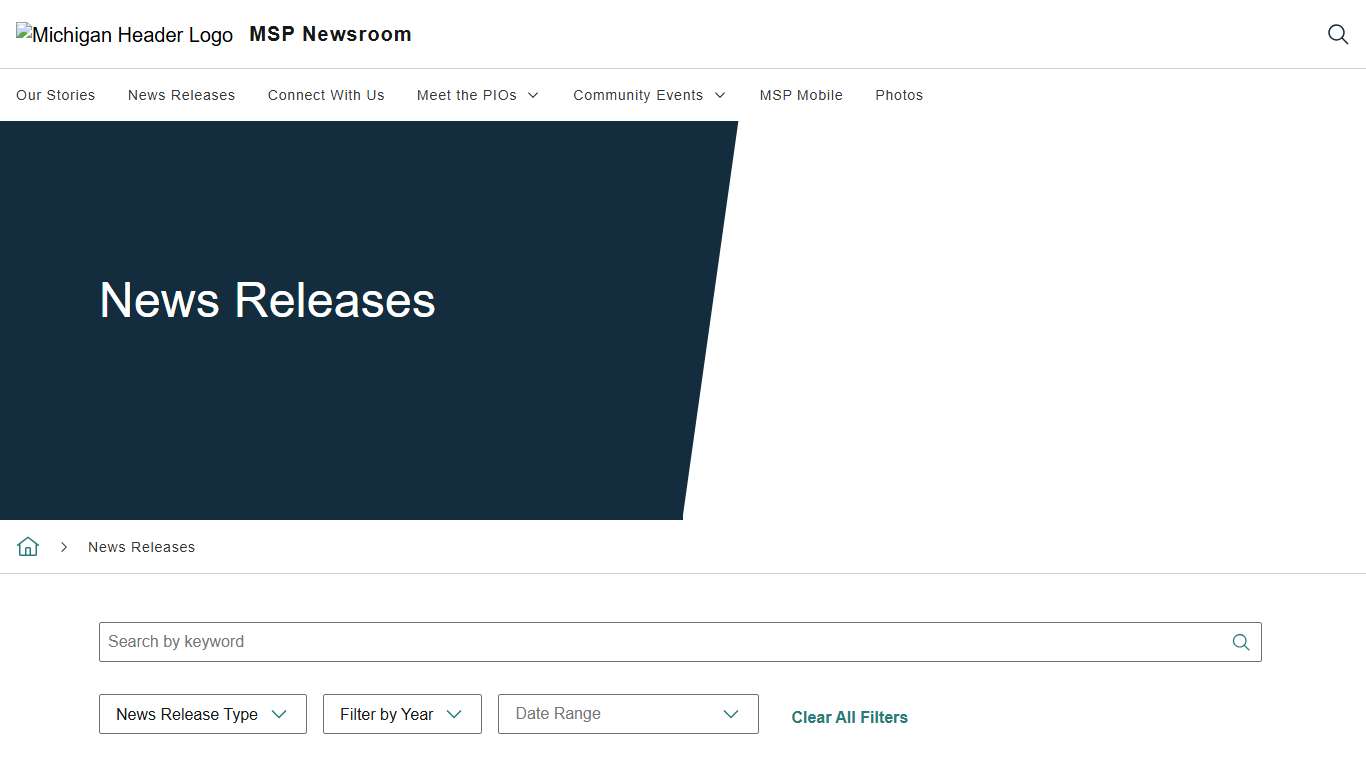Image resolution: width=1366 pixels, height=768 pixels.
Task: Expand the Meet the PIOs menu
Action: 478,95
